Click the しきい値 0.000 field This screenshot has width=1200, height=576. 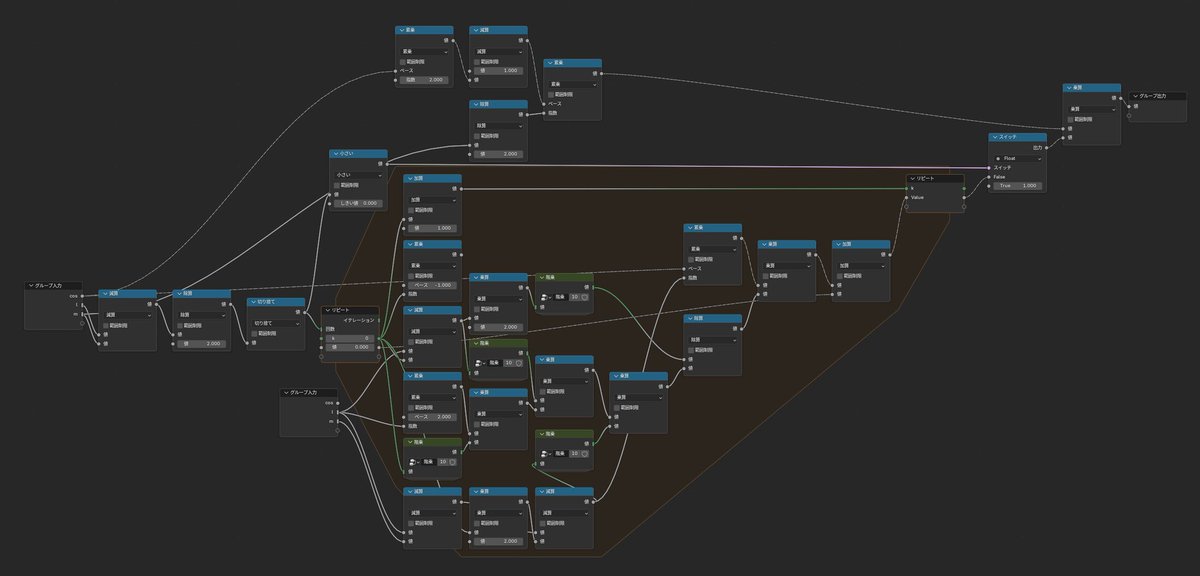tap(358, 203)
